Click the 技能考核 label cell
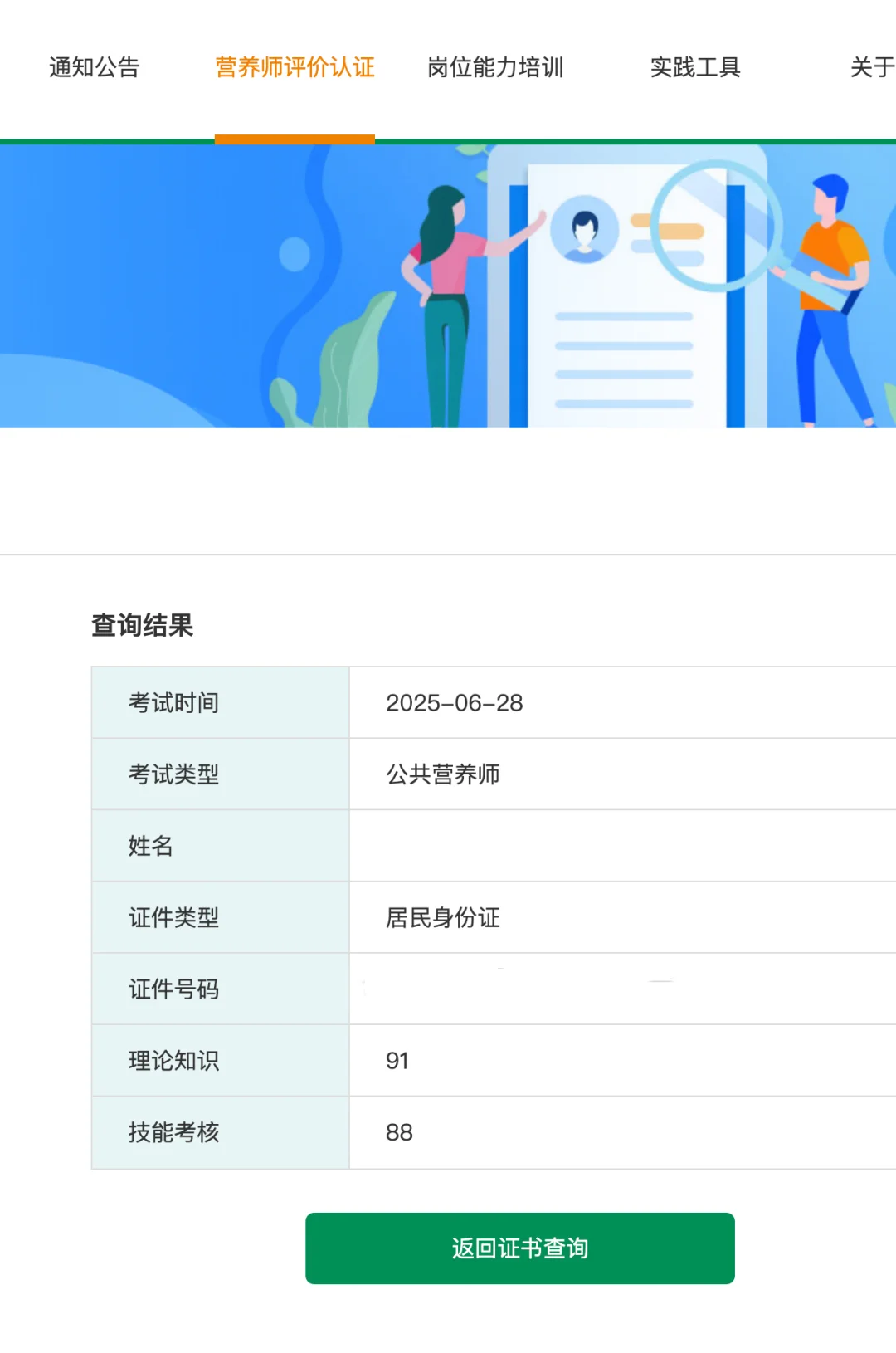The width and height of the screenshot is (896, 1353). tap(221, 1132)
